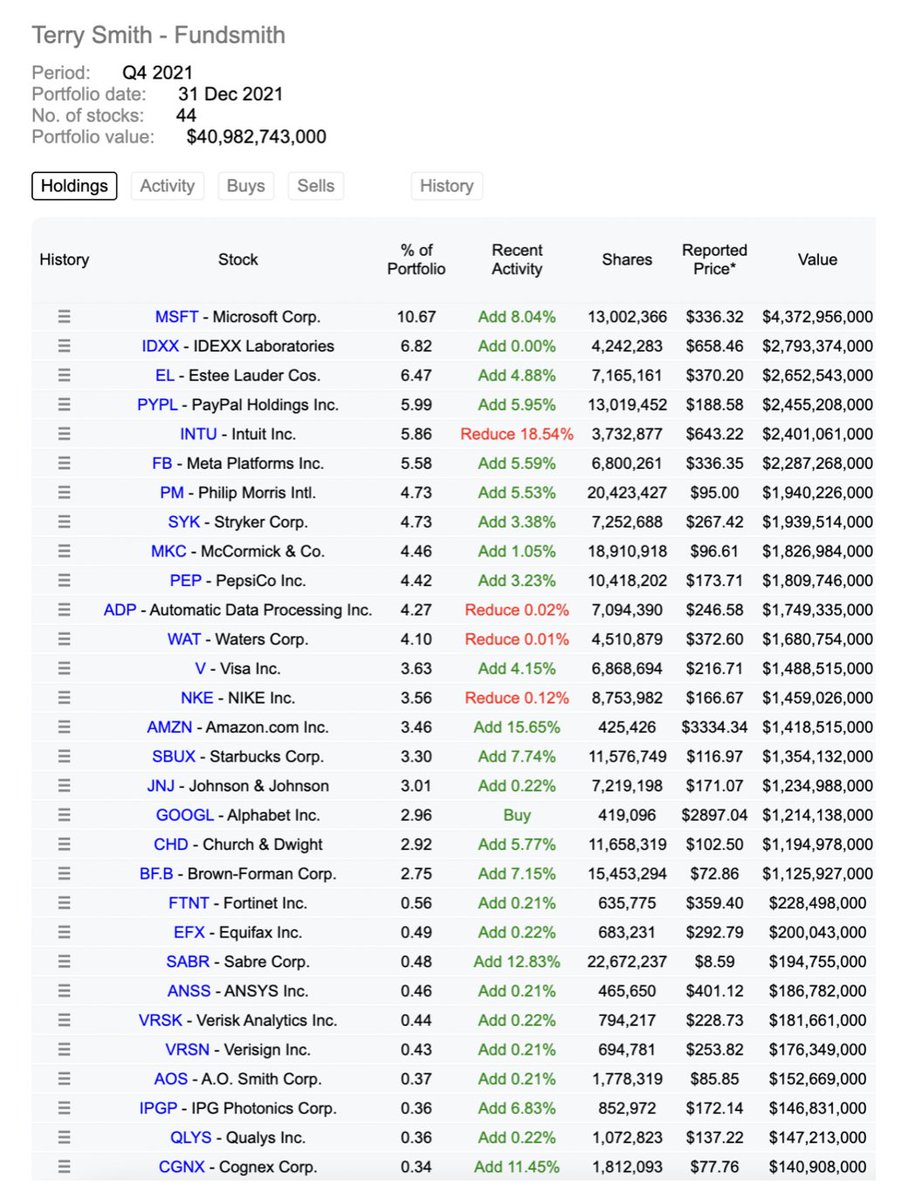The height and width of the screenshot is (1200, 922).
Task: Open history icon for Johnson & Johnson row
Action: click(x=64, y=786)
